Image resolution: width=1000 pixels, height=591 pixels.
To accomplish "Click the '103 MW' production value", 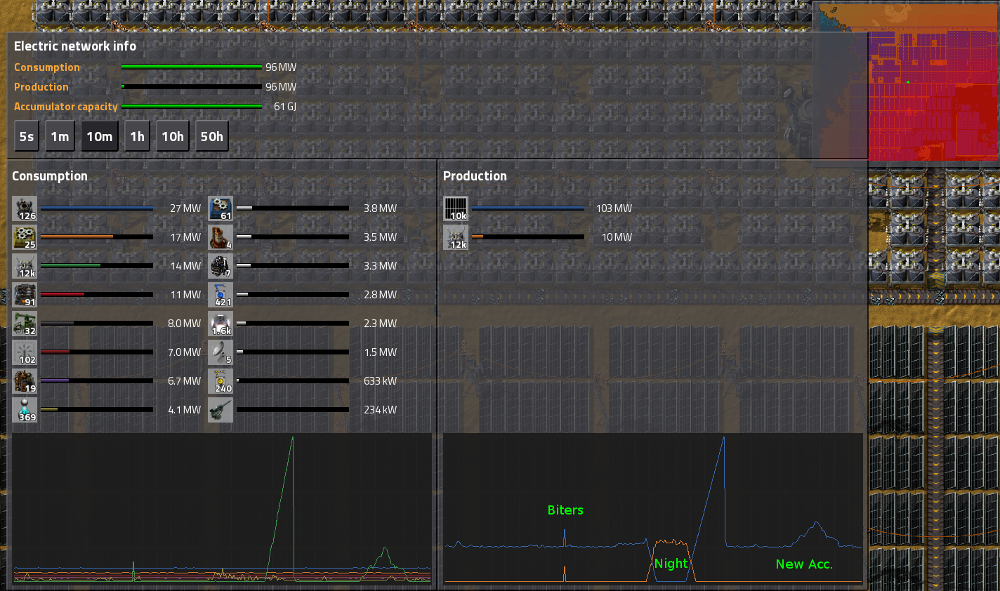I will click(614, 208).
